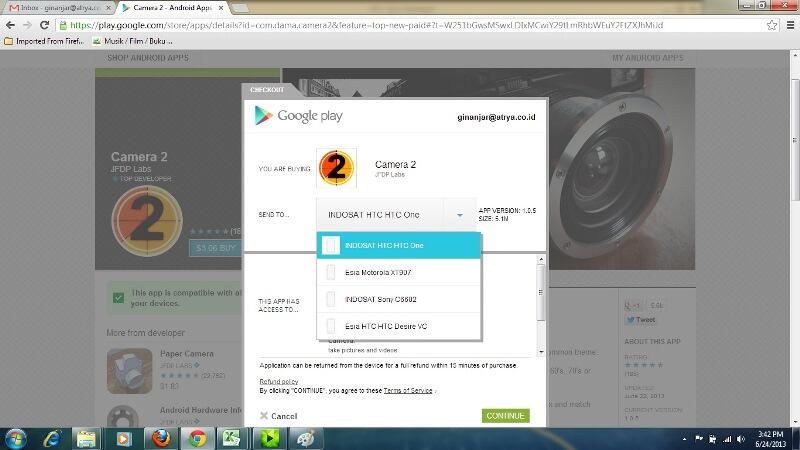Click the X icon next to Cancel

point(264,416)
